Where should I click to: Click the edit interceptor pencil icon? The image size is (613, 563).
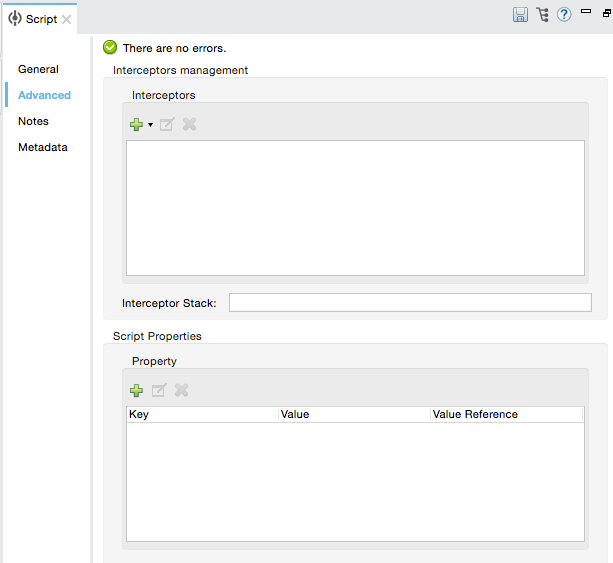click(x=167, y=125)
